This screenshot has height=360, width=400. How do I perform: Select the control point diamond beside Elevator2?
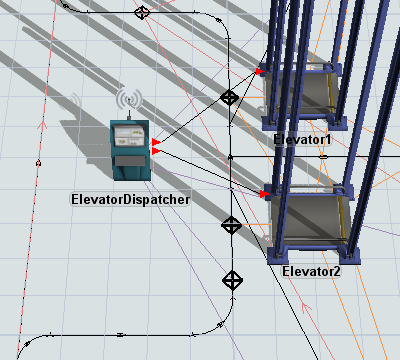[x=231, y=225]
